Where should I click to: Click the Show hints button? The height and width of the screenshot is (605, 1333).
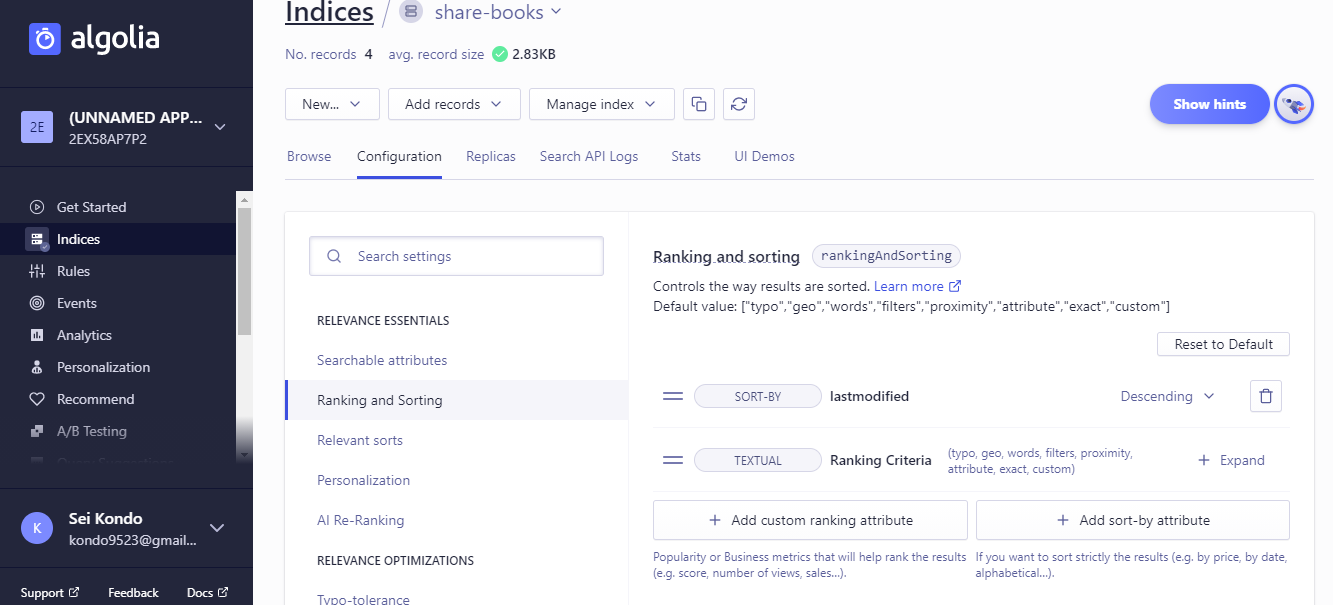1209,104
